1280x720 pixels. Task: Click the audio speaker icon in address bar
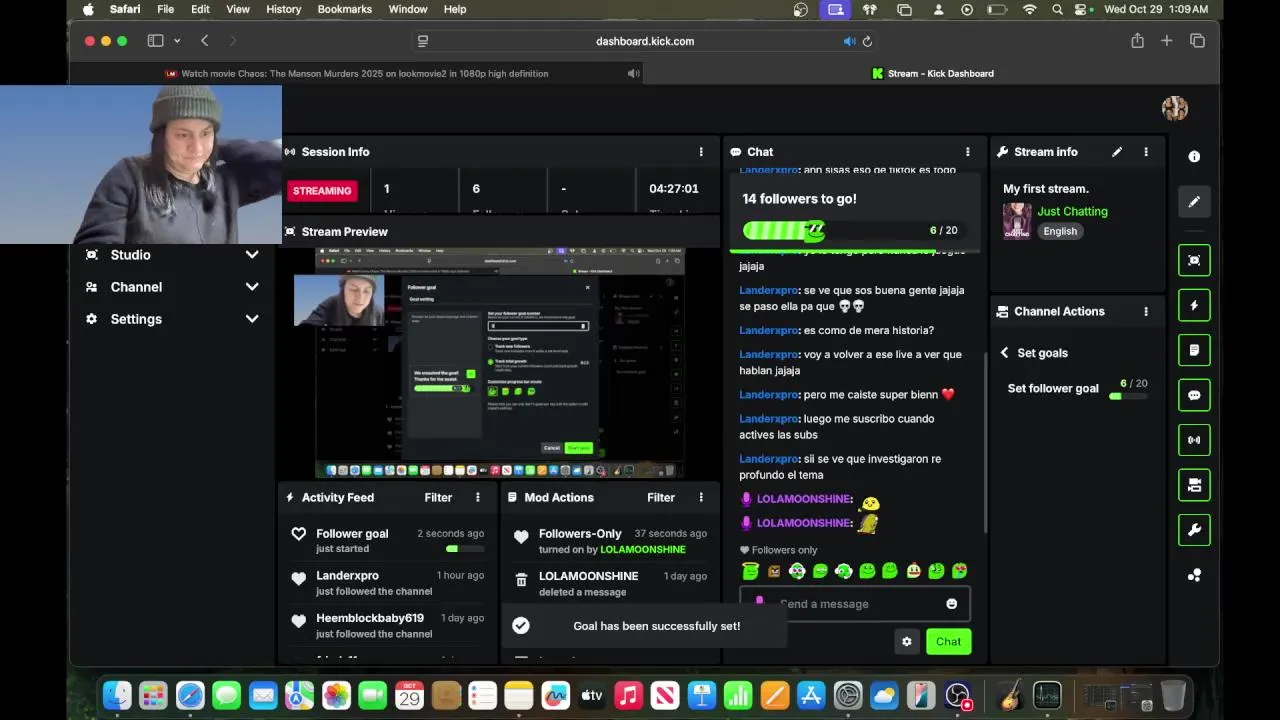click(849, 41)
